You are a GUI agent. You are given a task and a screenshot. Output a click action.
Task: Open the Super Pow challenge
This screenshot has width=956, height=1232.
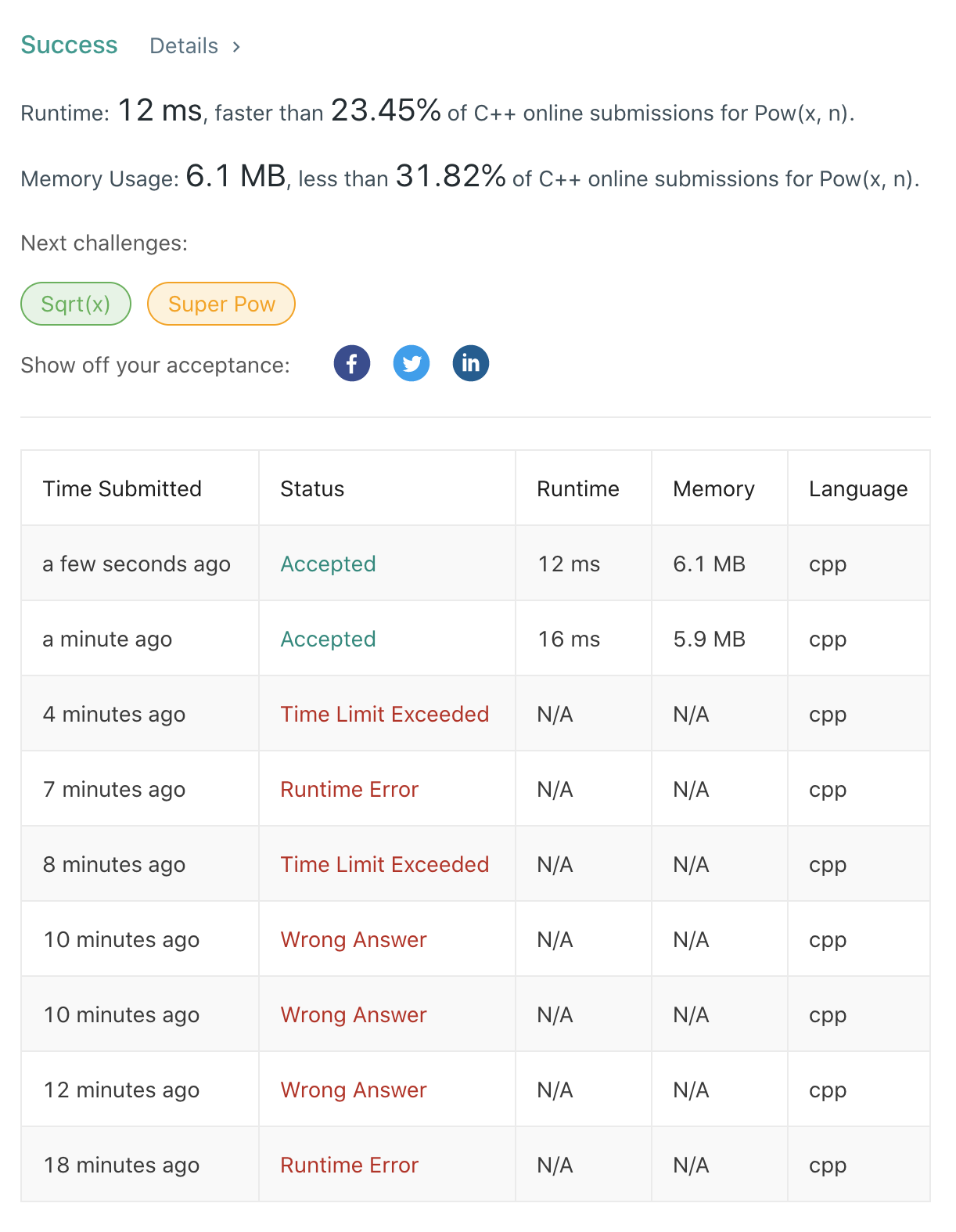221,304
